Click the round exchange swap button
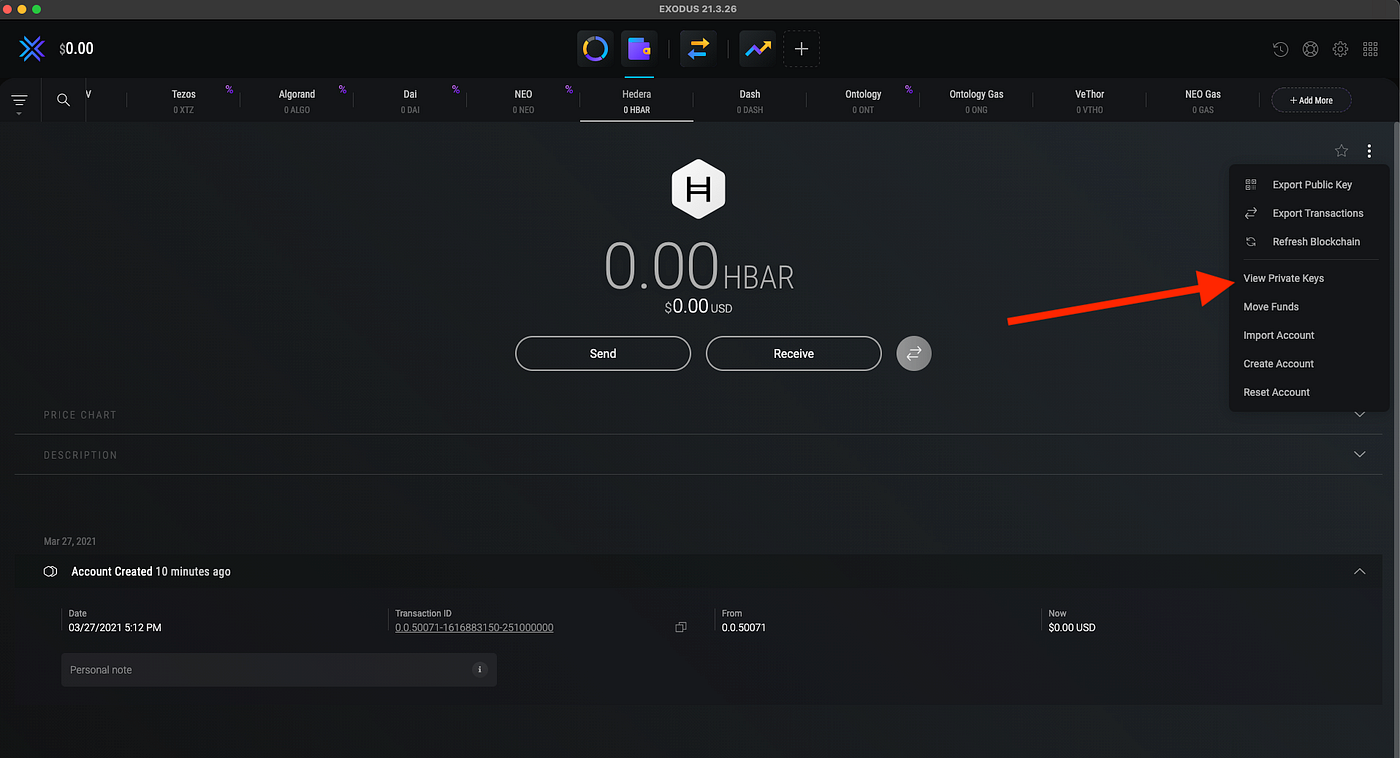Screen dimensions: 1400x758 [x=913, y=353]
